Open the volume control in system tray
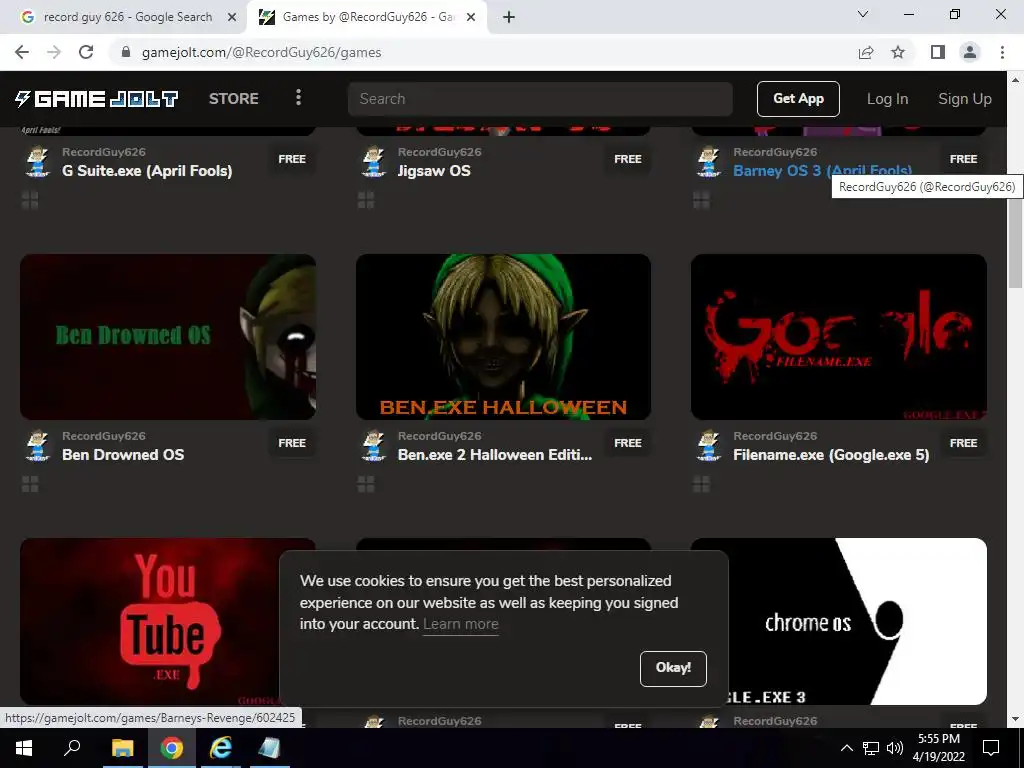Viewport: 1024px width, 768px height. click(895, 748)
